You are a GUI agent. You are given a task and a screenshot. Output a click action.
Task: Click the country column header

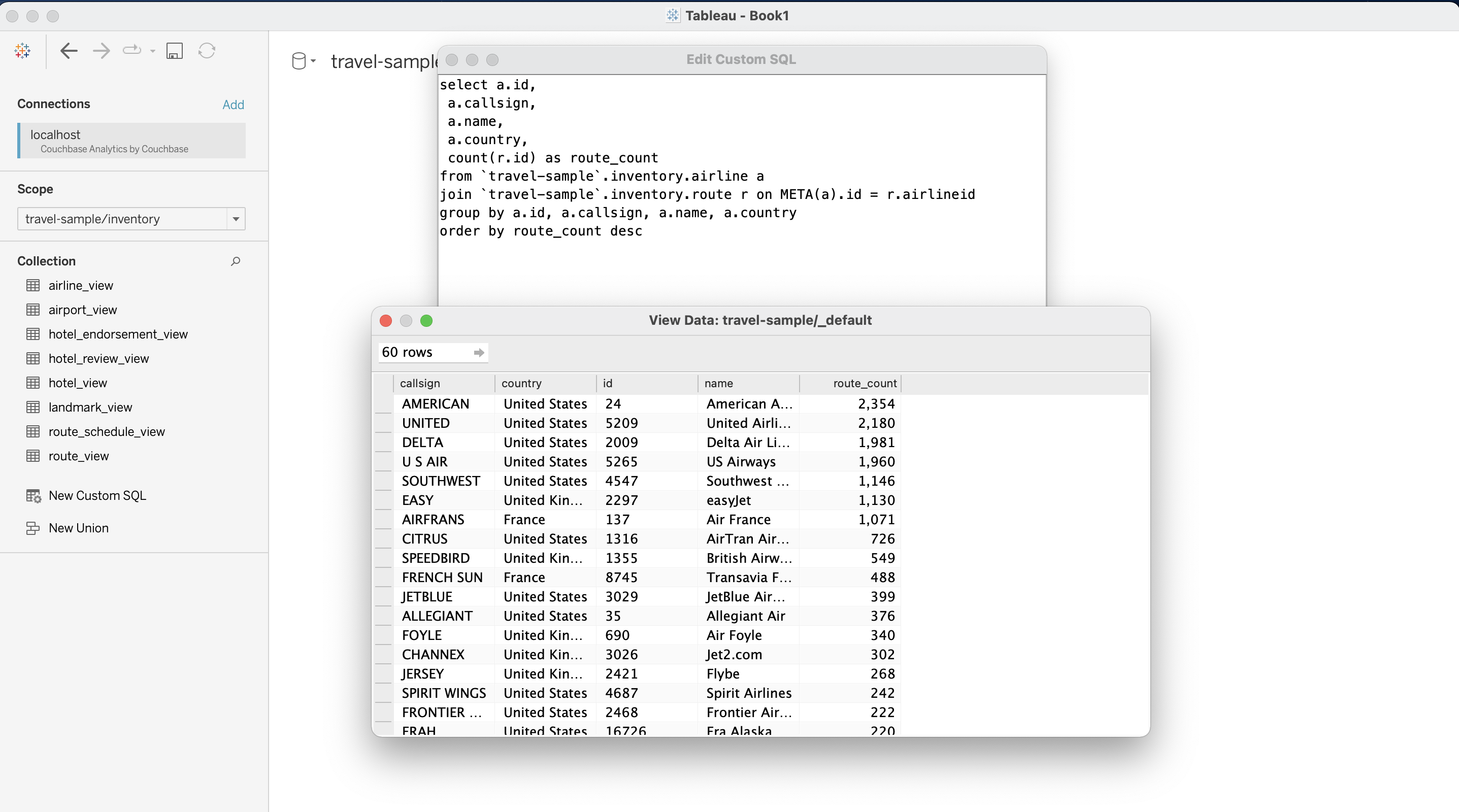[x=545, y=383]
